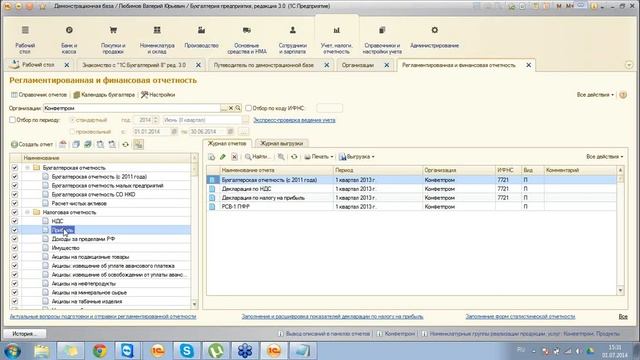The height and width of the screenshot is (360, 640).
Task: Open the Выгрузка dropdown
Action: pyautogui.click(x=357, y=157)
